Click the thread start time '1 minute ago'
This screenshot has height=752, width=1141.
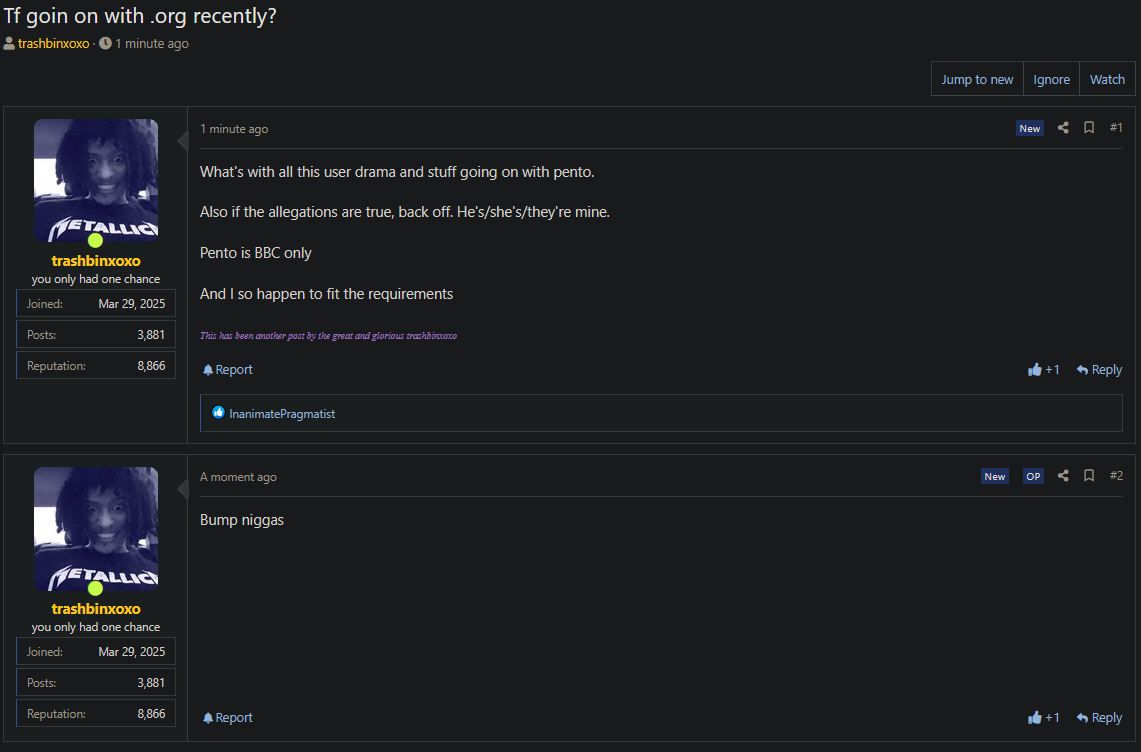point(151,44)
